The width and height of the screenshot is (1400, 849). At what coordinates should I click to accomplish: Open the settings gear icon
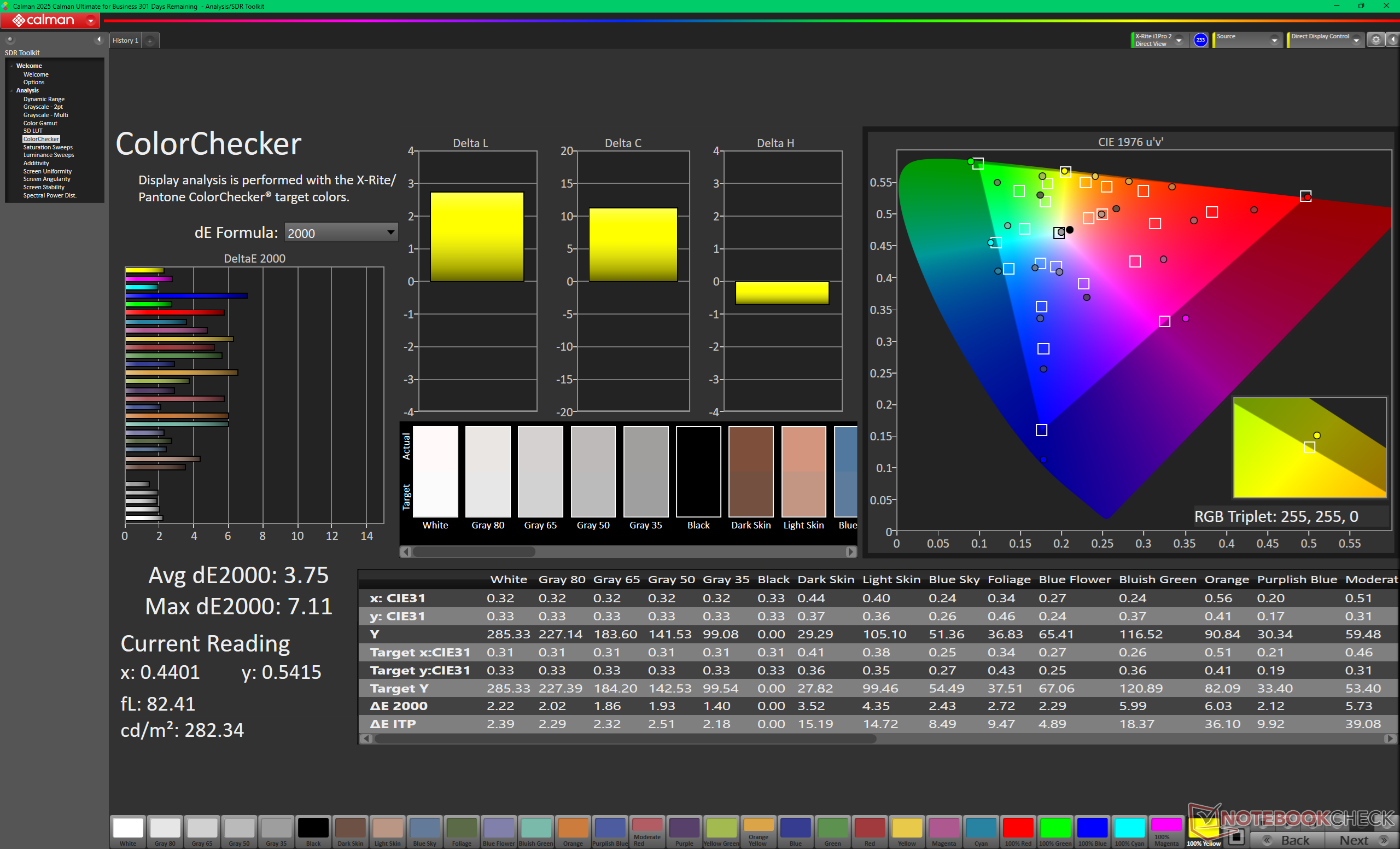[1375, 40]
